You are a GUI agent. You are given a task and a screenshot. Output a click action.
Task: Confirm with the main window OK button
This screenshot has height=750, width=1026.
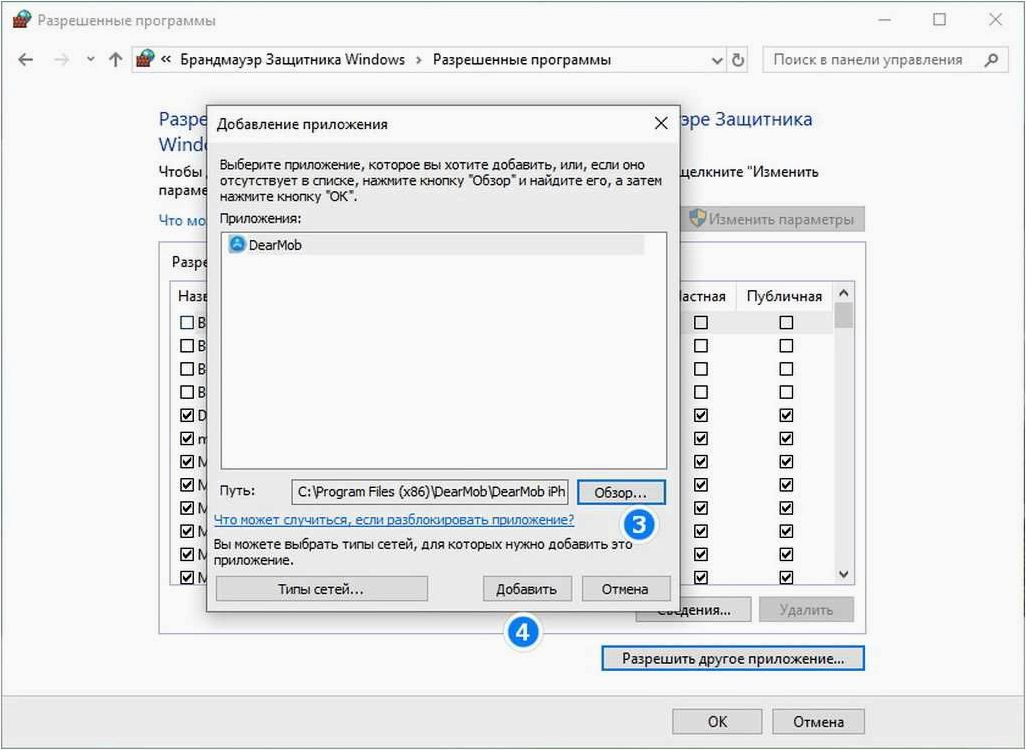tap(717, 721)
